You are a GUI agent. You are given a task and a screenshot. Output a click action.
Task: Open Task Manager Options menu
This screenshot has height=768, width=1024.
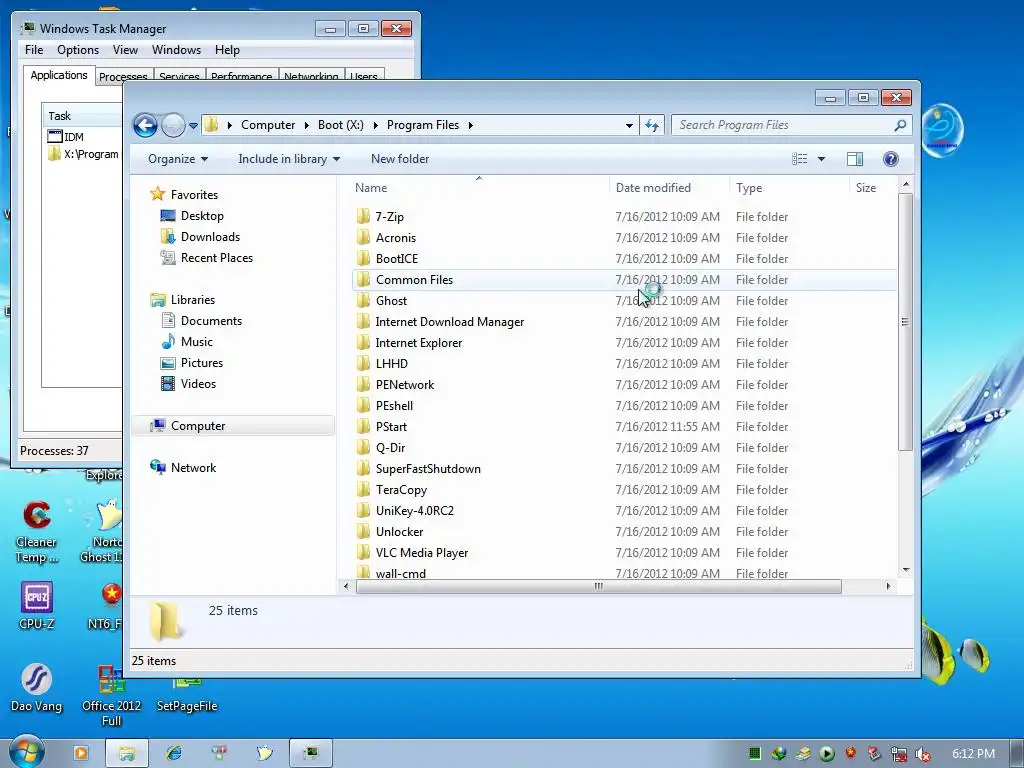[x=78, y=50]
